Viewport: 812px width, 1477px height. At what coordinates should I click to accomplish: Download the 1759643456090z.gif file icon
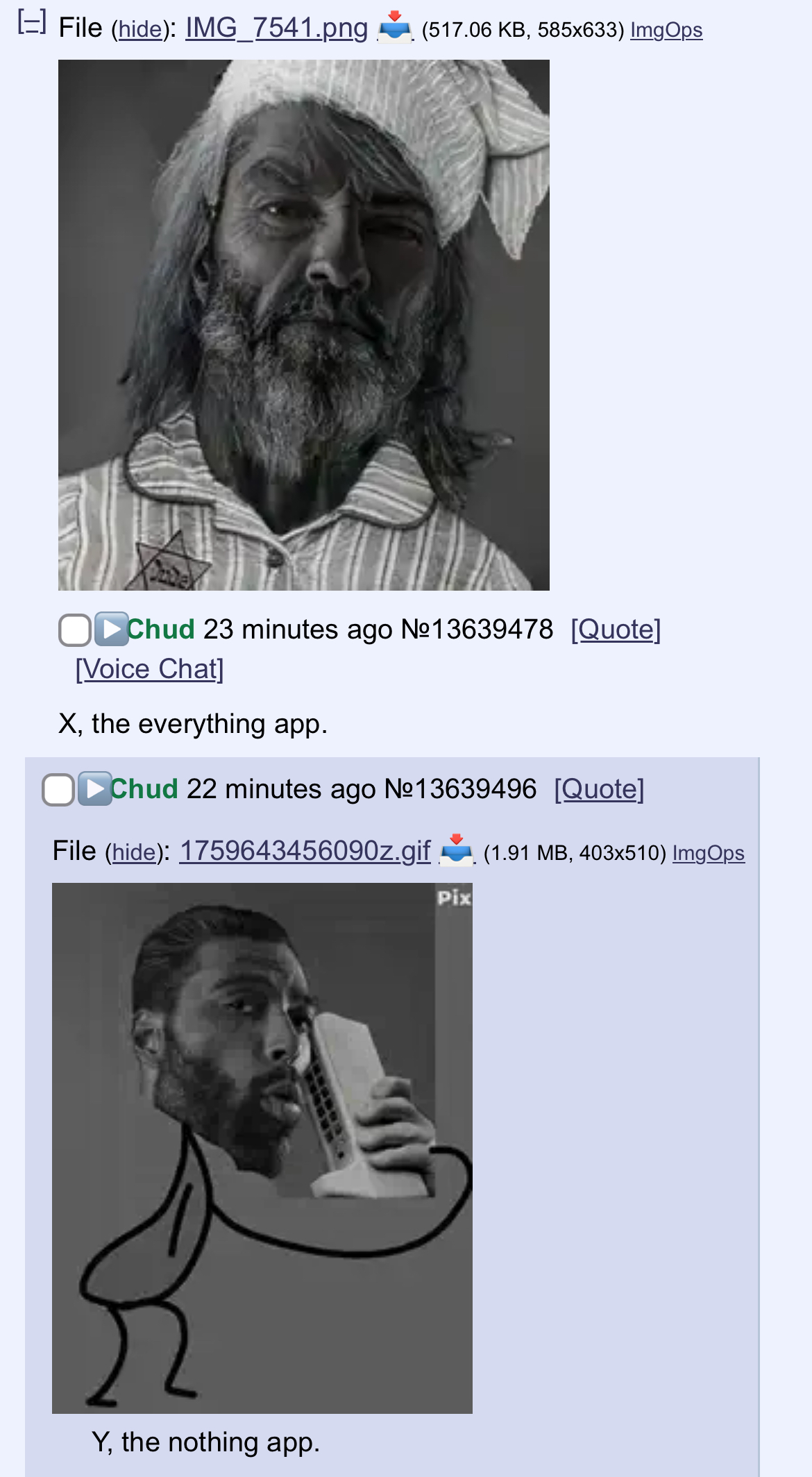tap(457, 850)
